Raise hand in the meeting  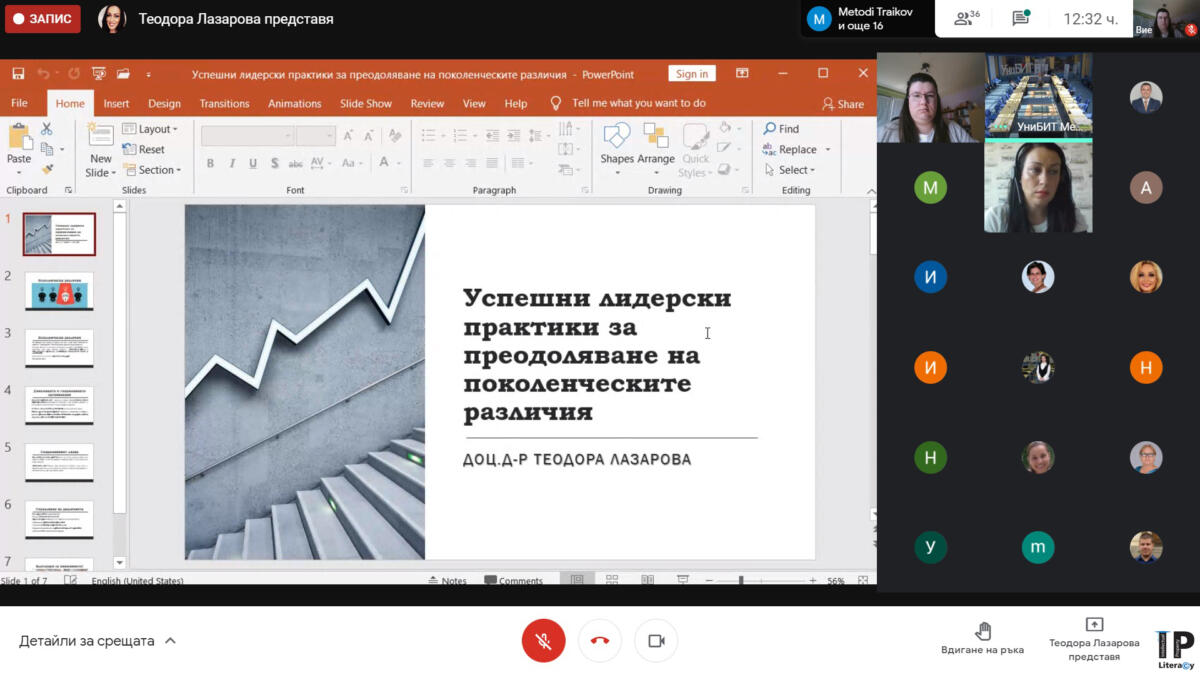[x=982, y=639]
